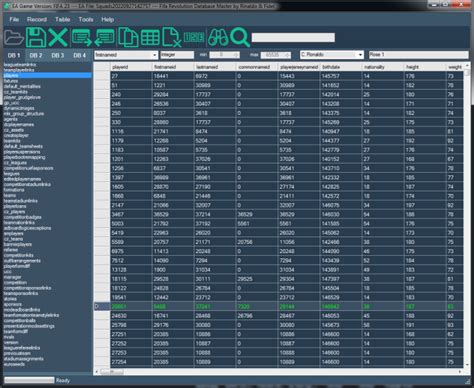The image size is (474, 388).
Task: Click the open folder toolbar icon
Action: pyautogui.click(x=14, y=38)
